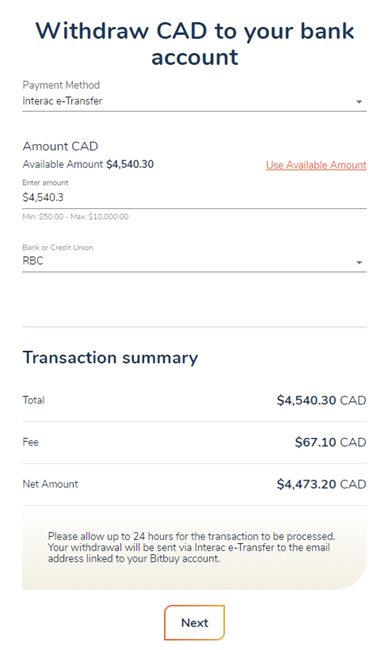Click the Total $4,540.30 CAD value
This screenshot has width=389, height=650.
[321, 400]
